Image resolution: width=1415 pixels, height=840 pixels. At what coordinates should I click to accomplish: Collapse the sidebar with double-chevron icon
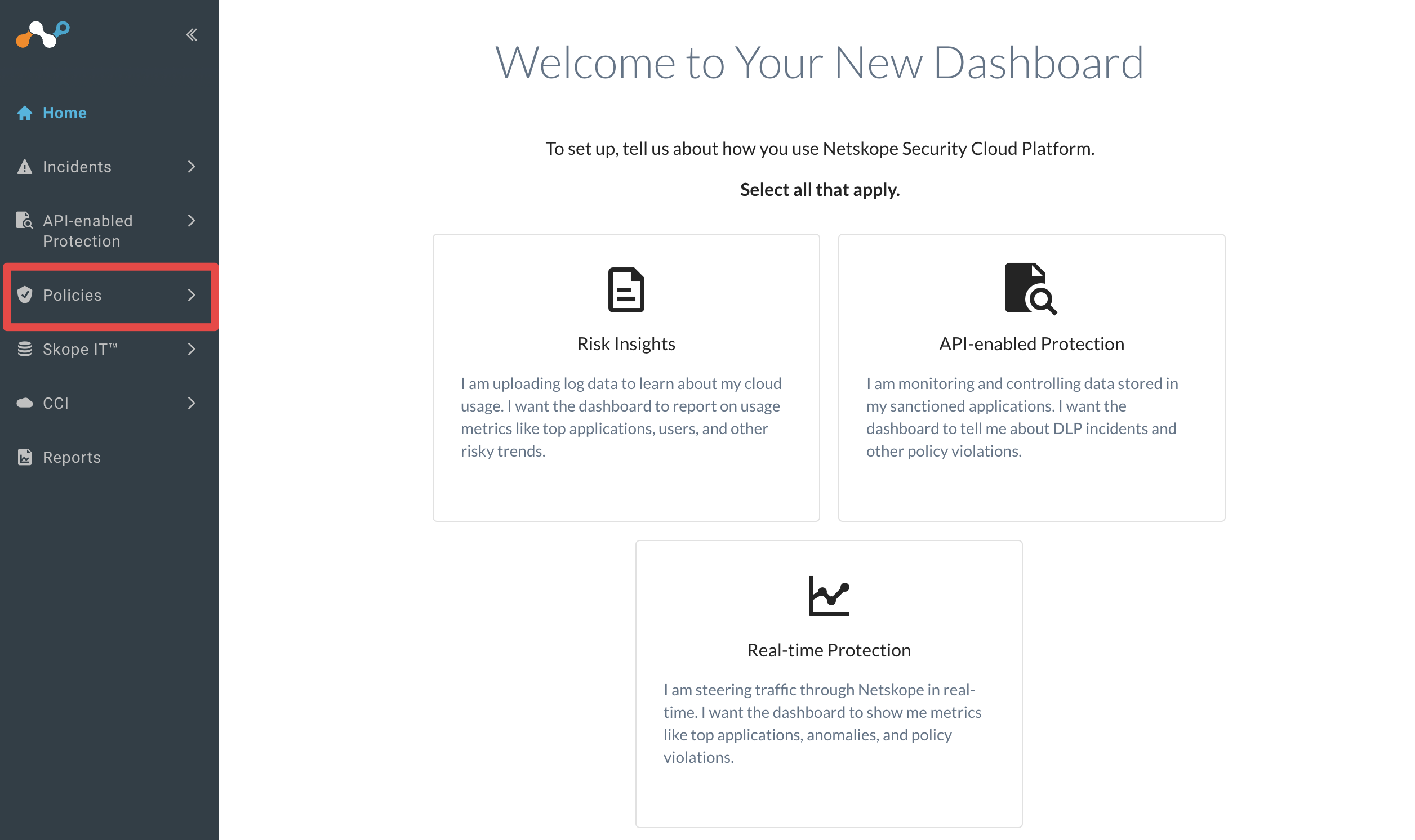tap(192, 35)
